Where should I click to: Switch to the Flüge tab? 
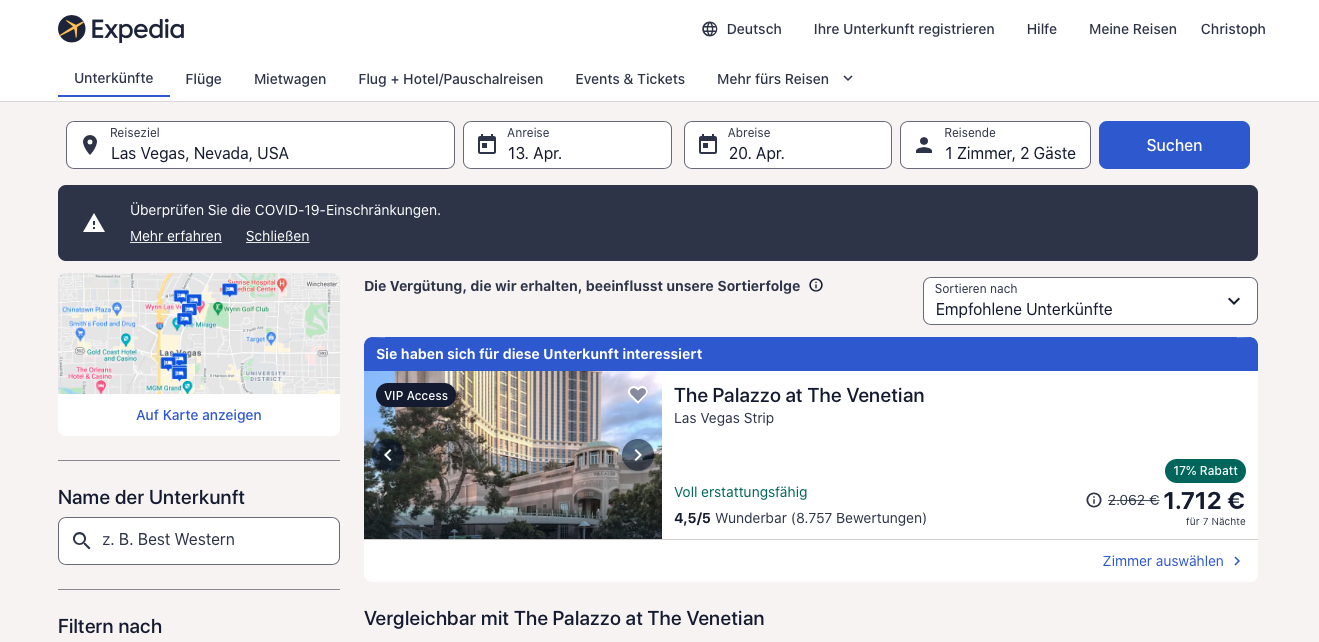click(203, 79)
